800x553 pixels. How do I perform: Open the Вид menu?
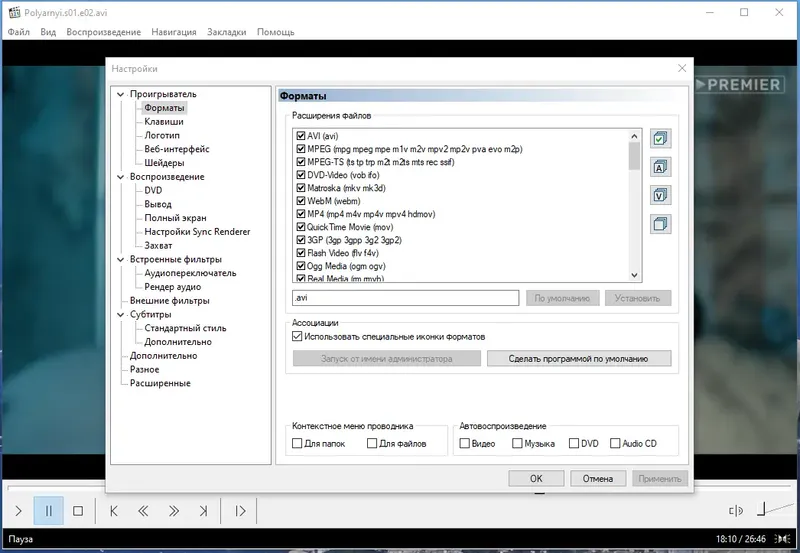click(48, 32)
